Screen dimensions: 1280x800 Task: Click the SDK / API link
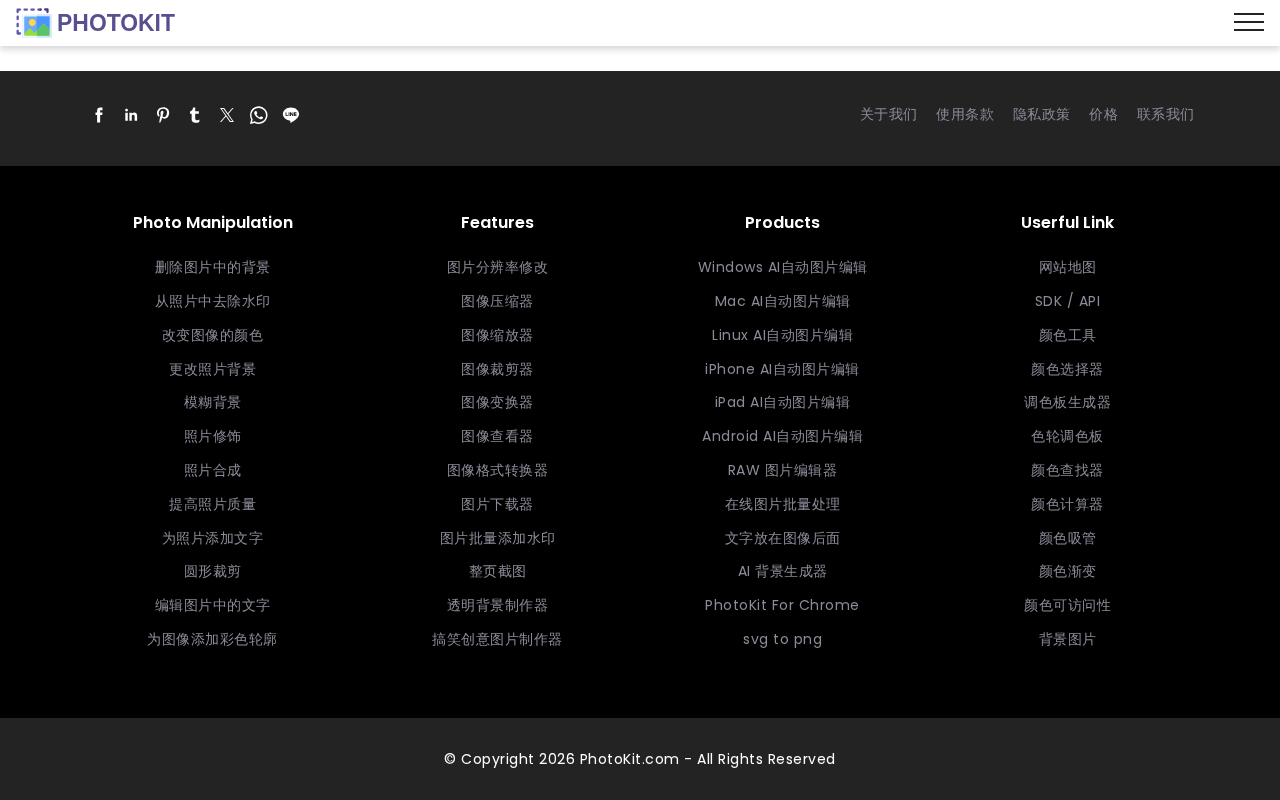tap(1067, 302)
